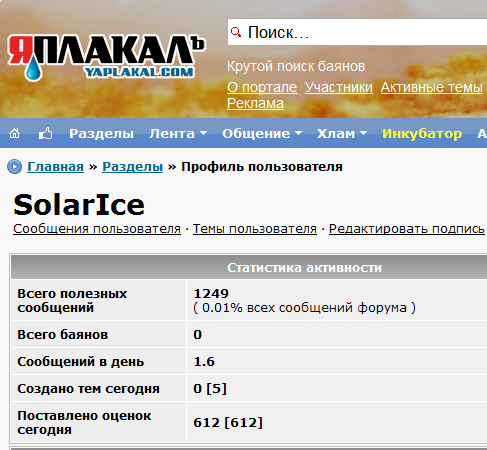Click the Крутой поиск баянов text
Viewport: 487px width, 450px height.
(x=296, y=66)
